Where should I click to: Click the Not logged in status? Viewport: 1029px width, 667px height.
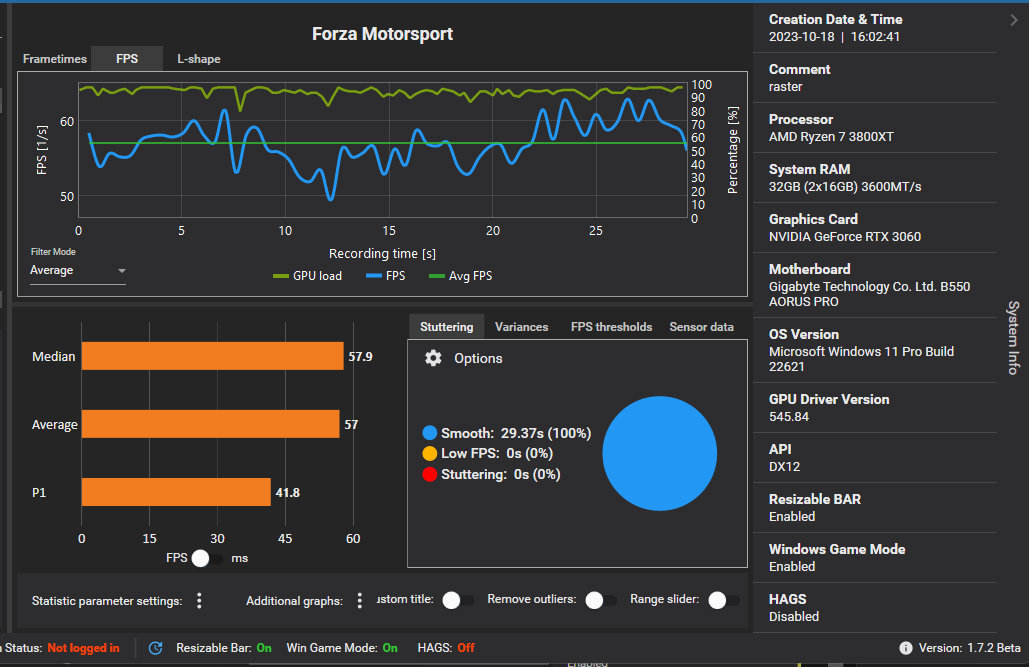(x=83, y=648)
